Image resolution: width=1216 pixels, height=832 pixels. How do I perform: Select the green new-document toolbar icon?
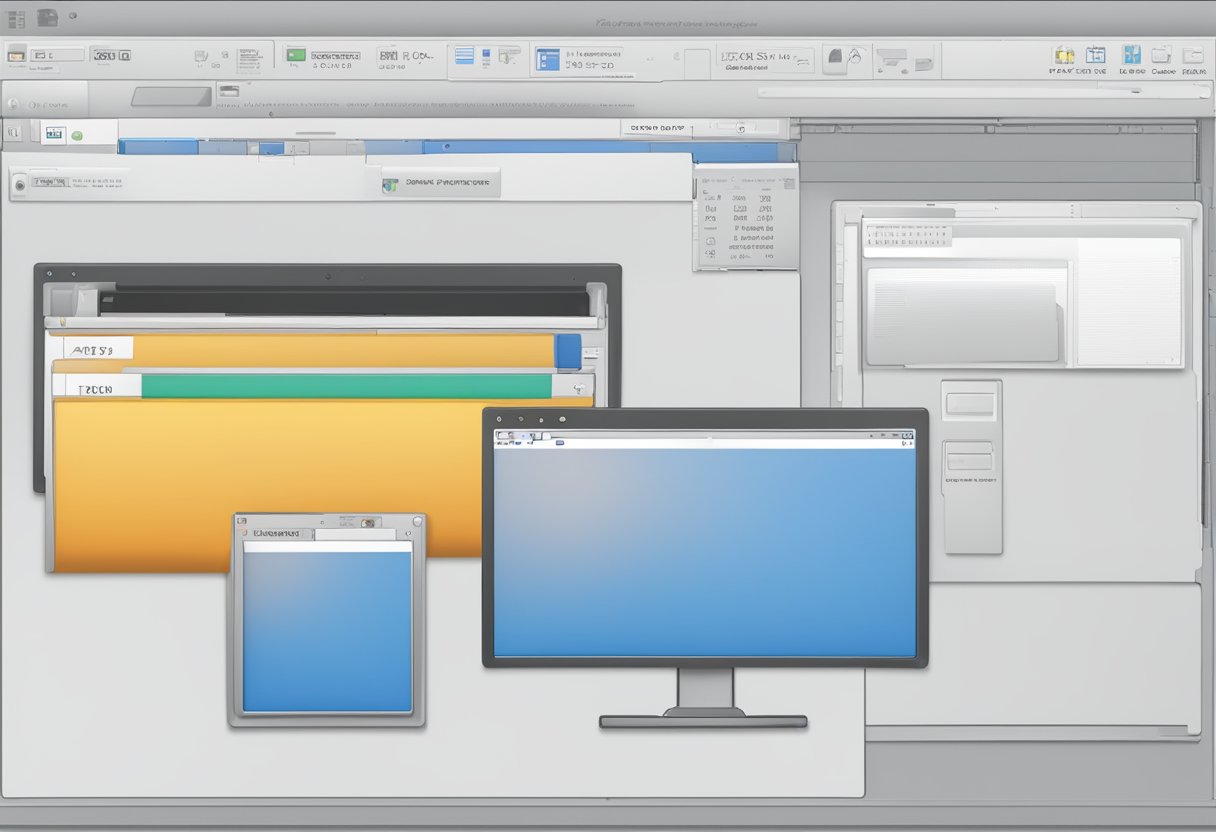pos(295,54)
